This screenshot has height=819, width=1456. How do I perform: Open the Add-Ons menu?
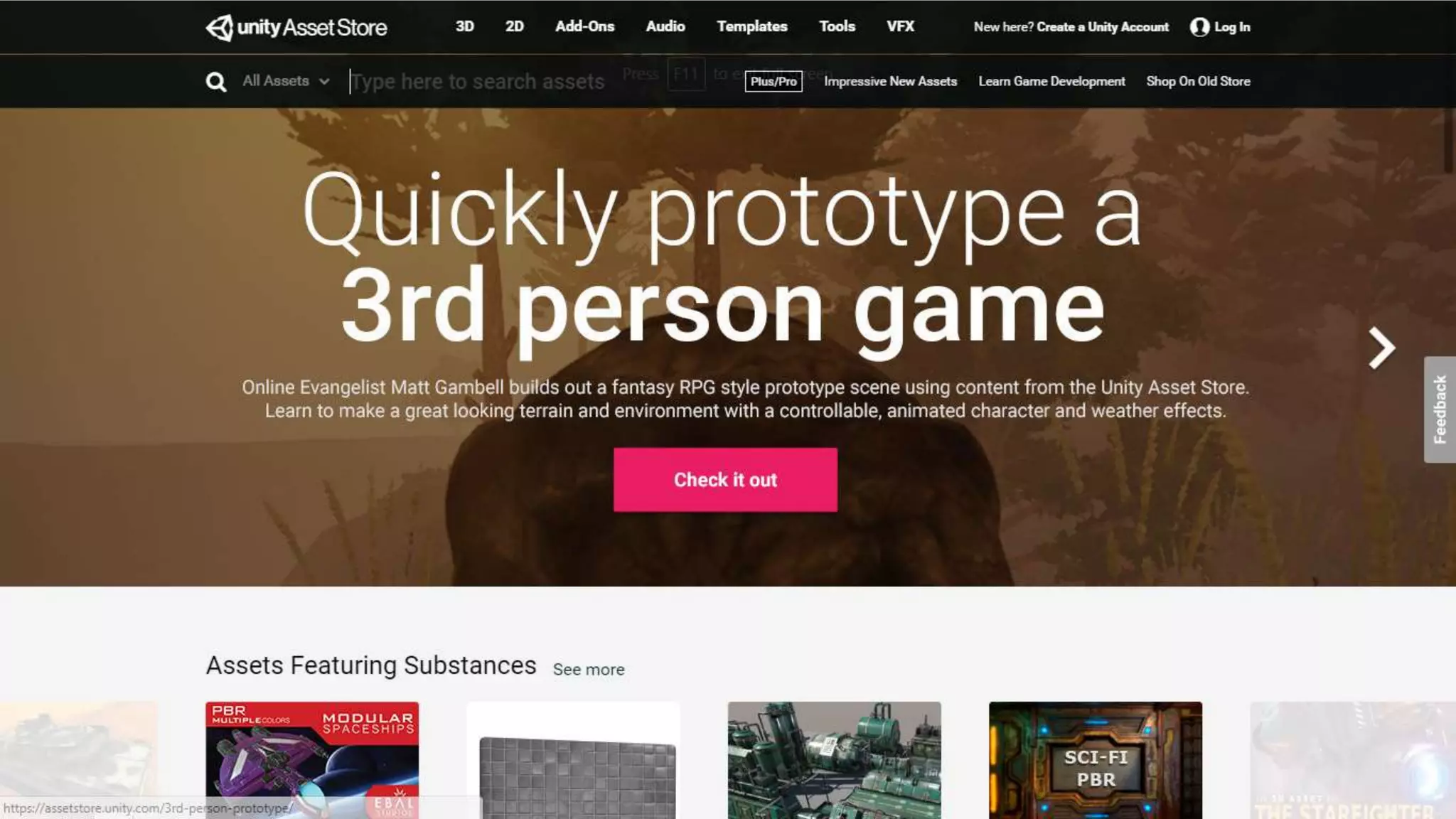click(584, 26)
